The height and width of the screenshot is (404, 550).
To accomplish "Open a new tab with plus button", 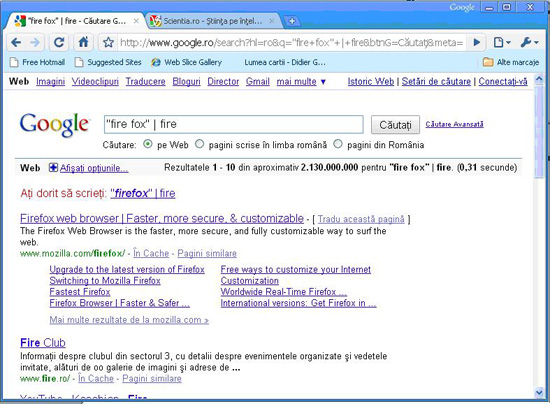I will (x=291, y=21).
